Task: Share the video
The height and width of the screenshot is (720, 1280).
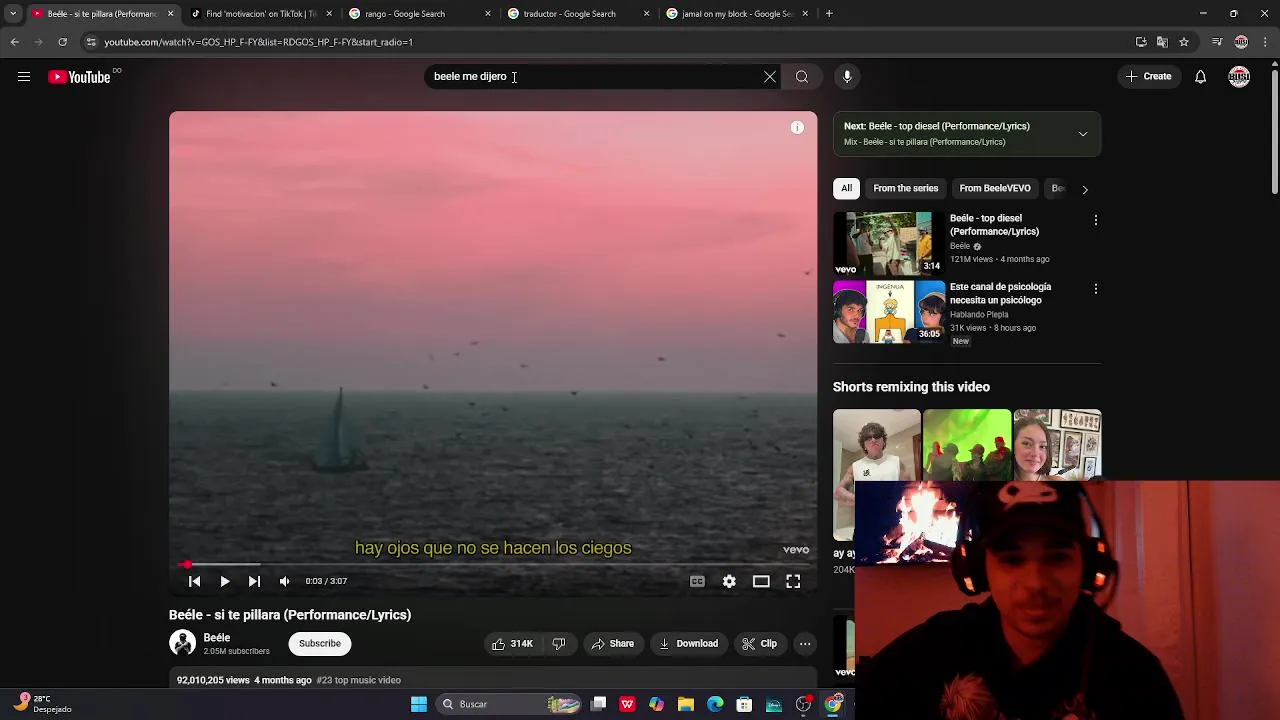Action: (x=613, y=644)
